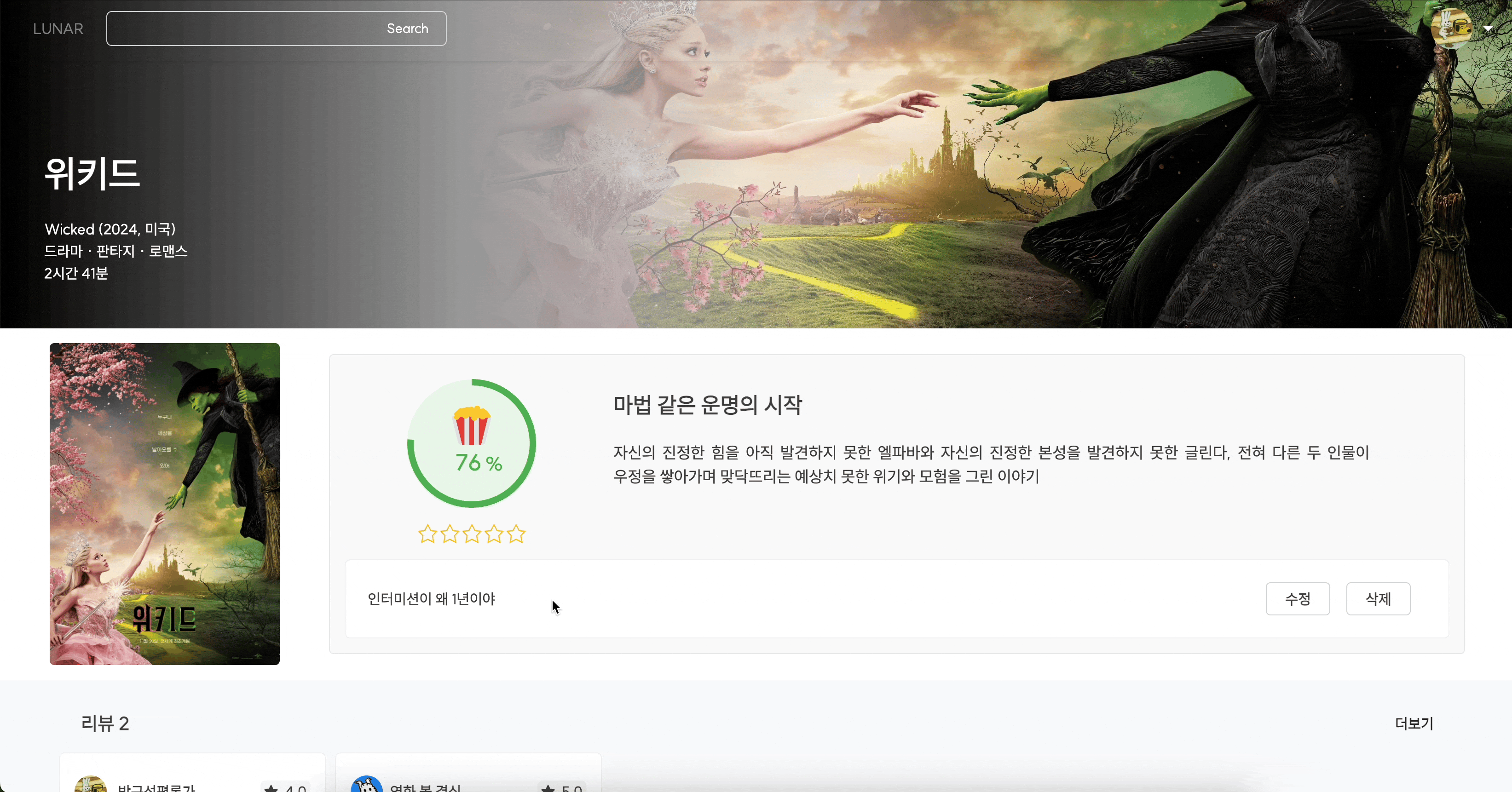Click the Wicked movie poster thumbnail

pos(164,504)
